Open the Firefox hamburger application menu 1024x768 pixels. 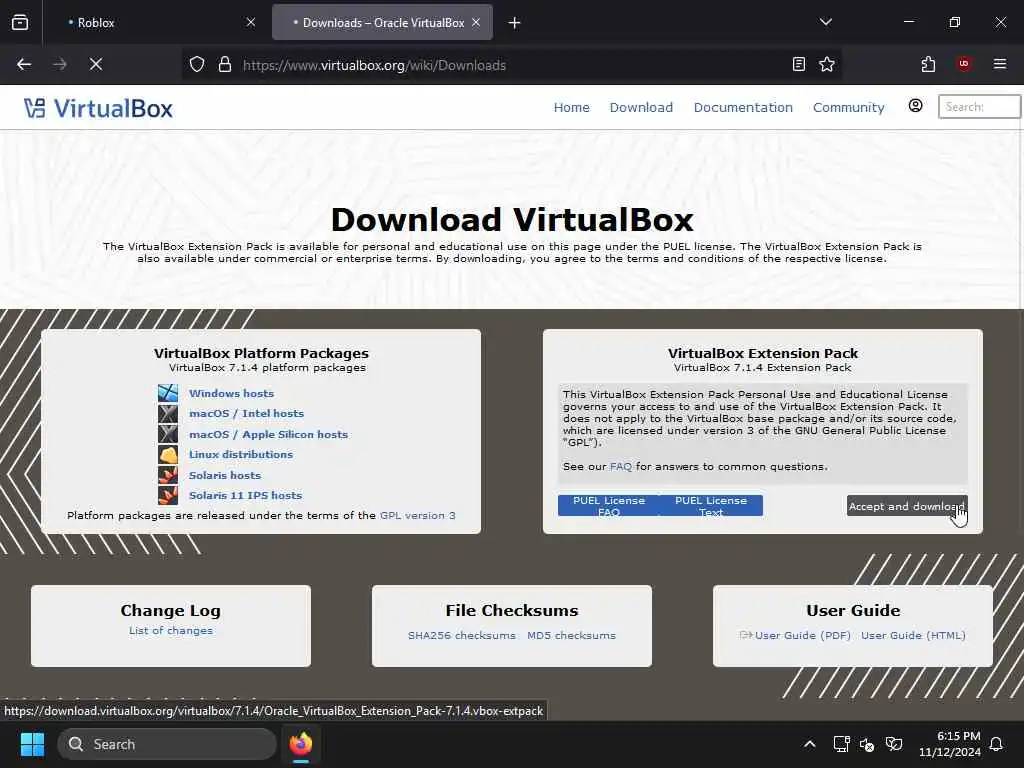(1000, 64)
